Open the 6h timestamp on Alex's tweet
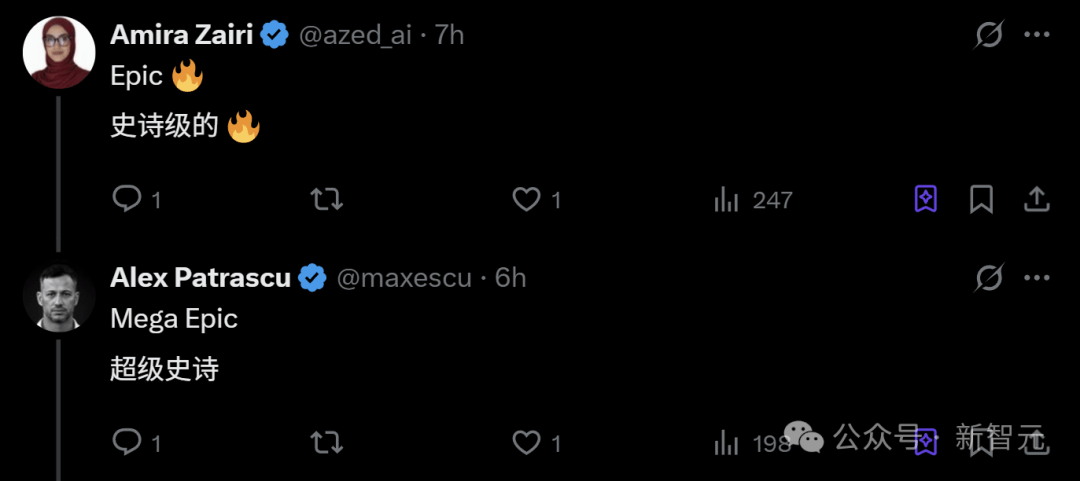Viewport: 1080px width, 481px height. click(x=511, y=278)
